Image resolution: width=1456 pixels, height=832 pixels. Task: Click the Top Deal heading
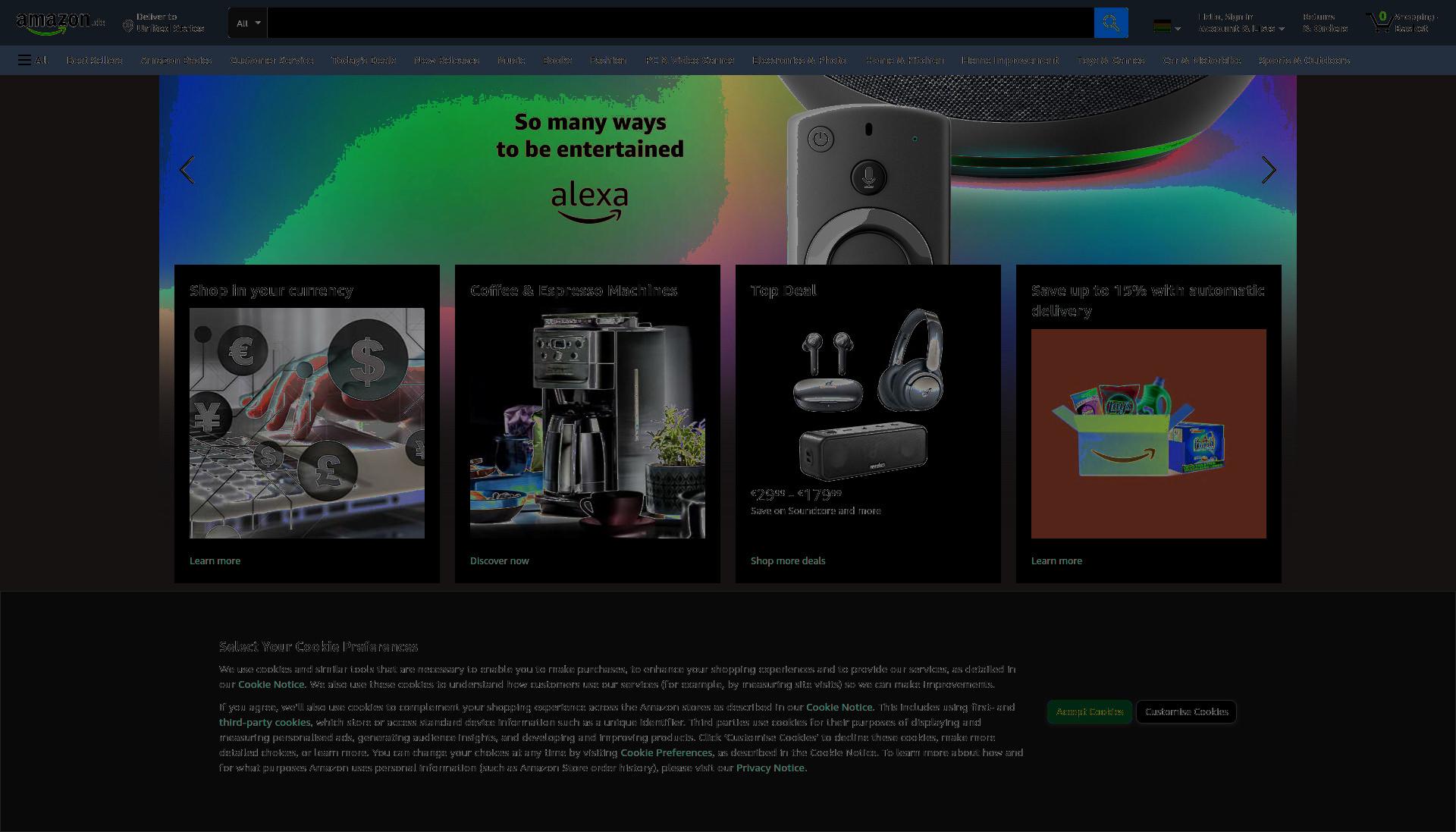[783, 290]
